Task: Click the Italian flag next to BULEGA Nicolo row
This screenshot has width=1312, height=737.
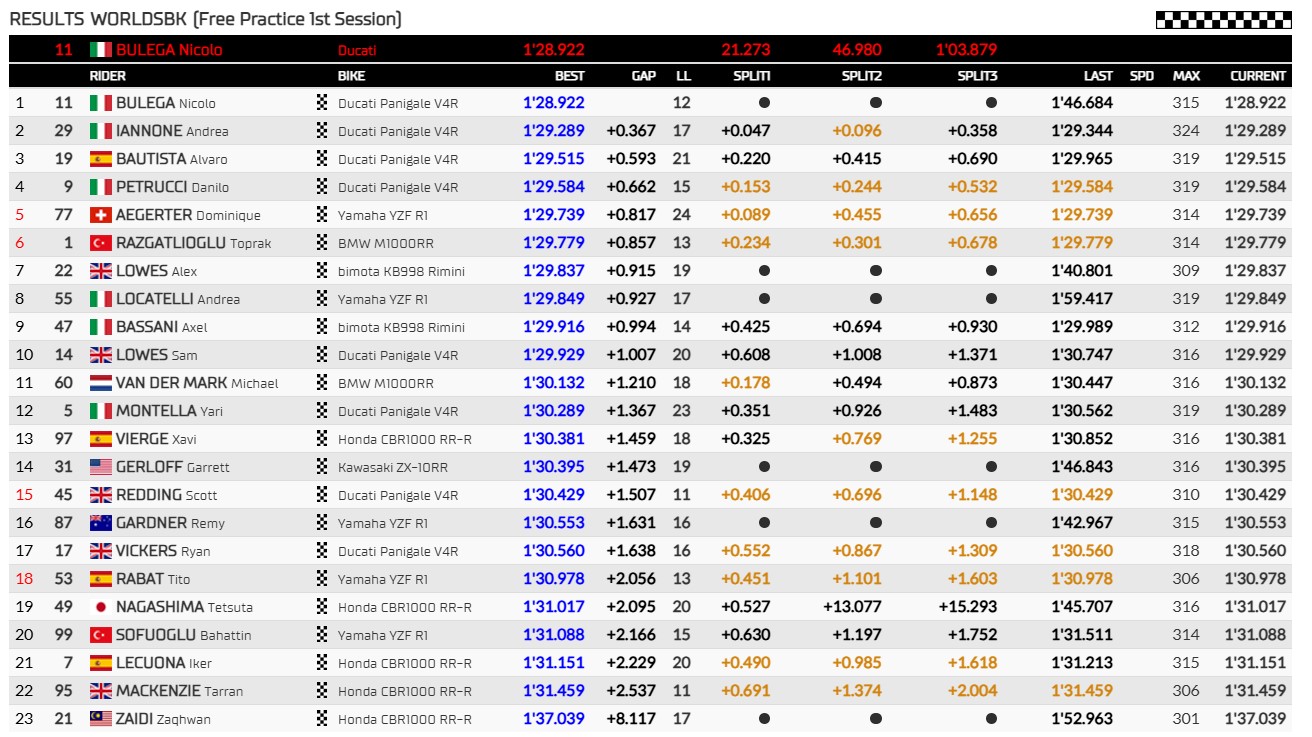Action: (x=100, y=103)
